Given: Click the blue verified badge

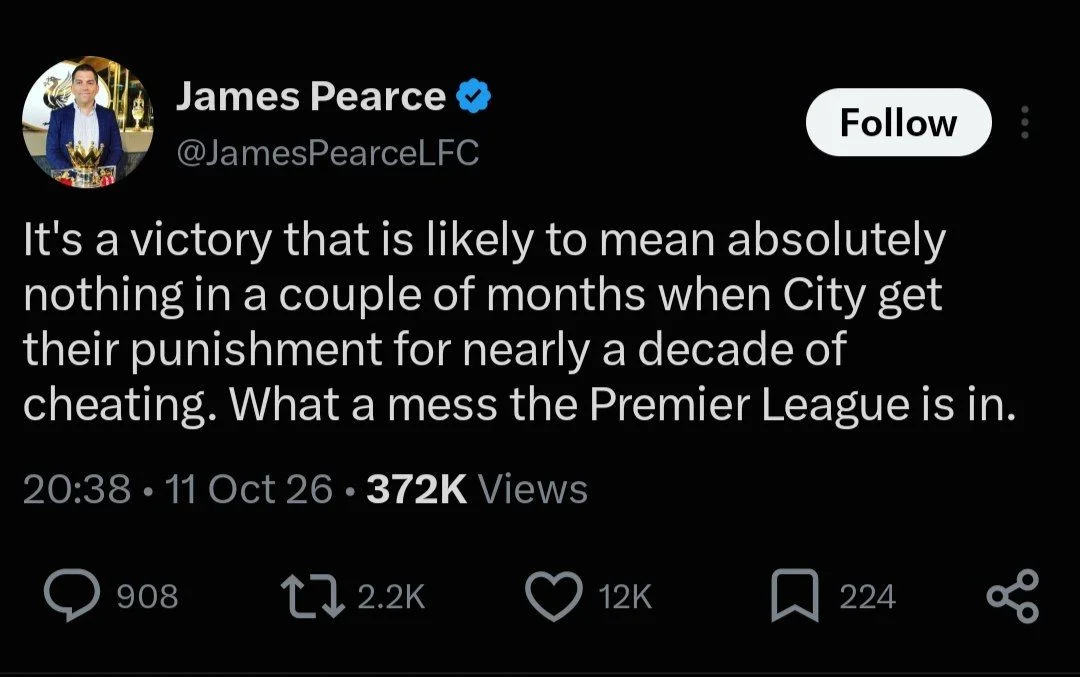Looking at the screenshot, I should [x=473, y=96].
